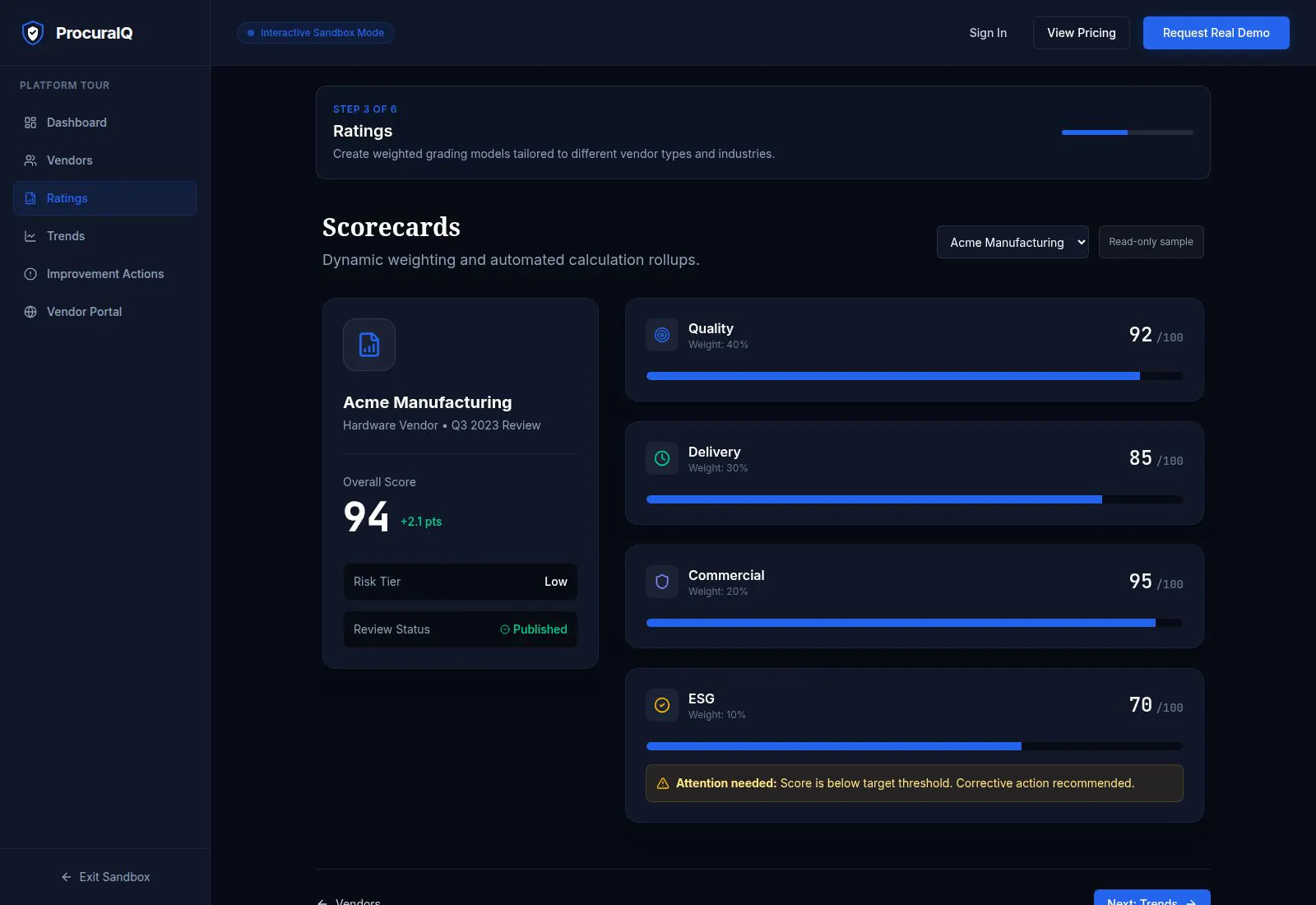The width and height of the screenshot is (1316, 905).
Task: Click the Weight: 40% label
Action: point(718,345)
